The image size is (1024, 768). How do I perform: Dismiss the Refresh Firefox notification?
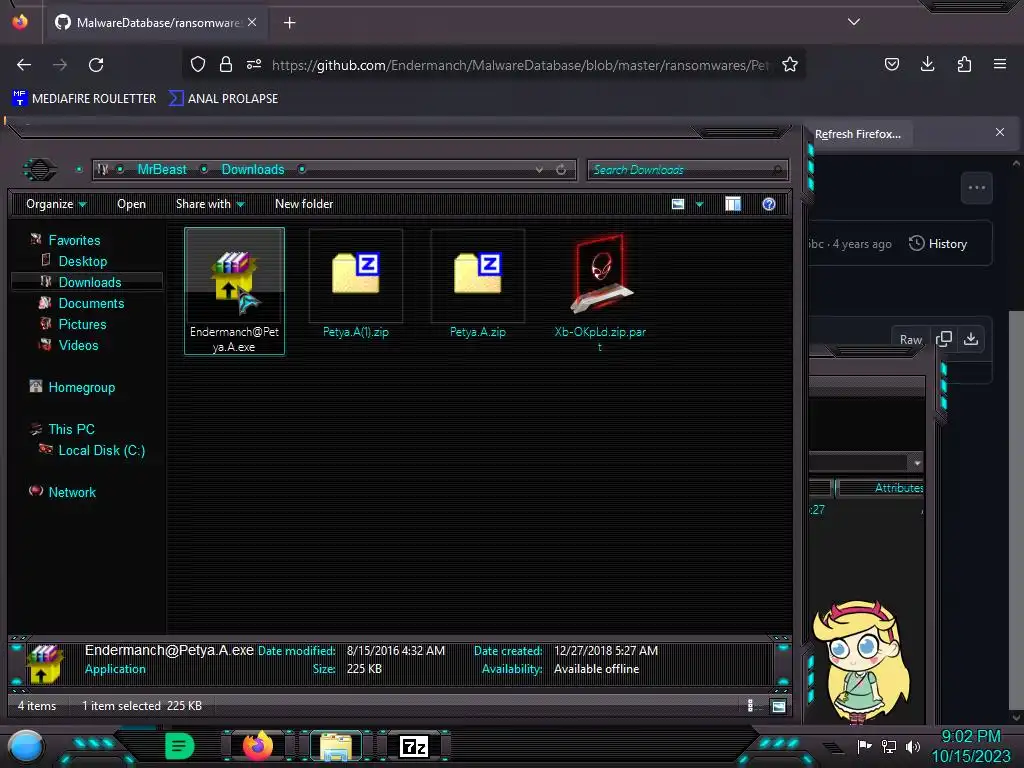coord(999,132)
